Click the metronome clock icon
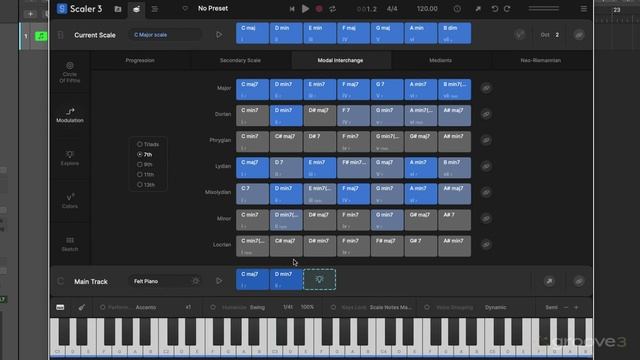This screenshot has height=360, width=640. click(457, 9)
